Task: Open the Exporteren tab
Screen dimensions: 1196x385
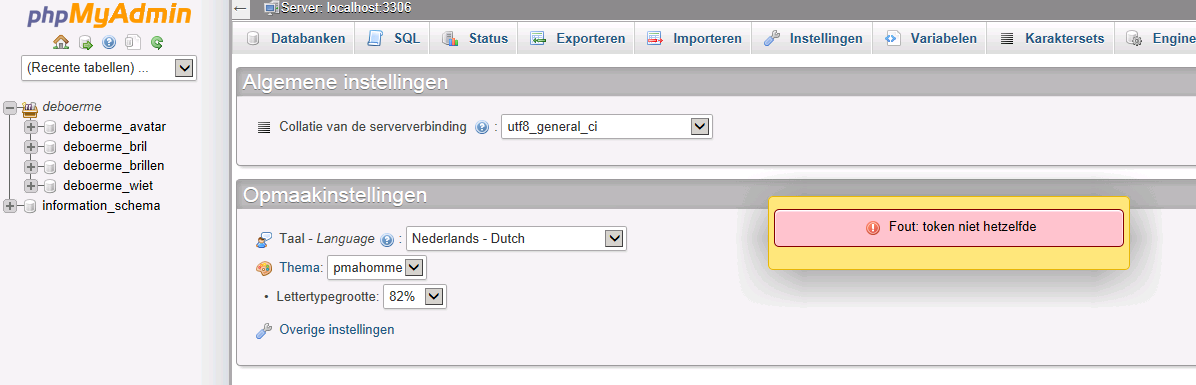Action: 577,38
